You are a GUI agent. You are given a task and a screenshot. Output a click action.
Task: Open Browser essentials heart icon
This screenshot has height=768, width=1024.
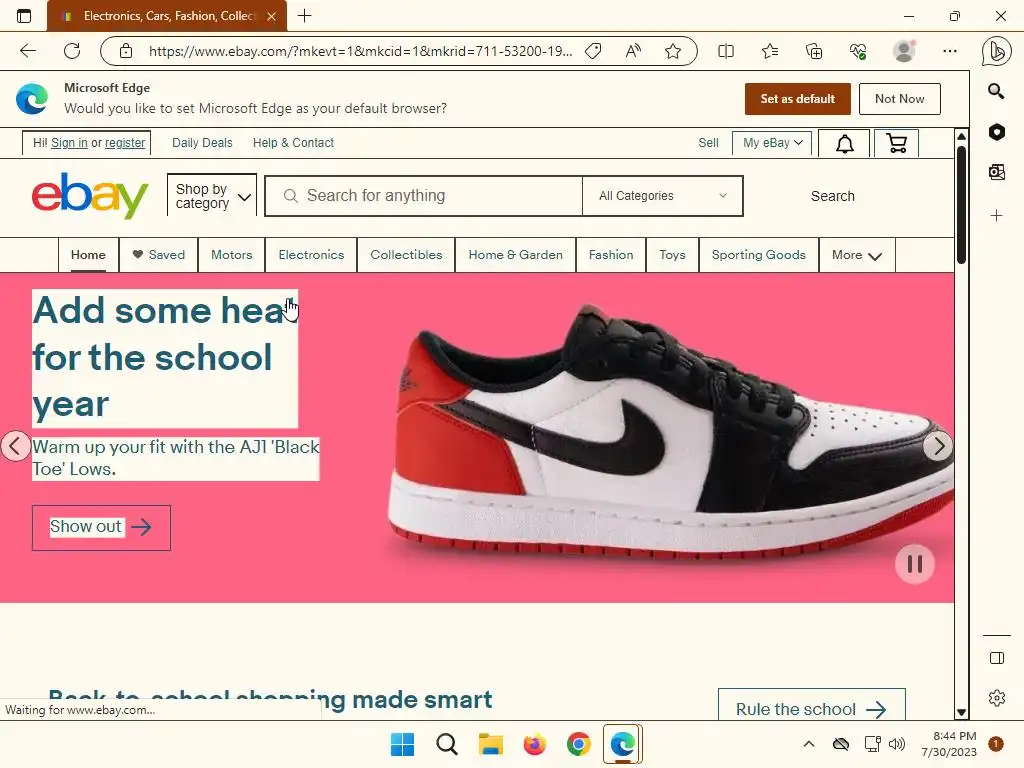[858, 51]
